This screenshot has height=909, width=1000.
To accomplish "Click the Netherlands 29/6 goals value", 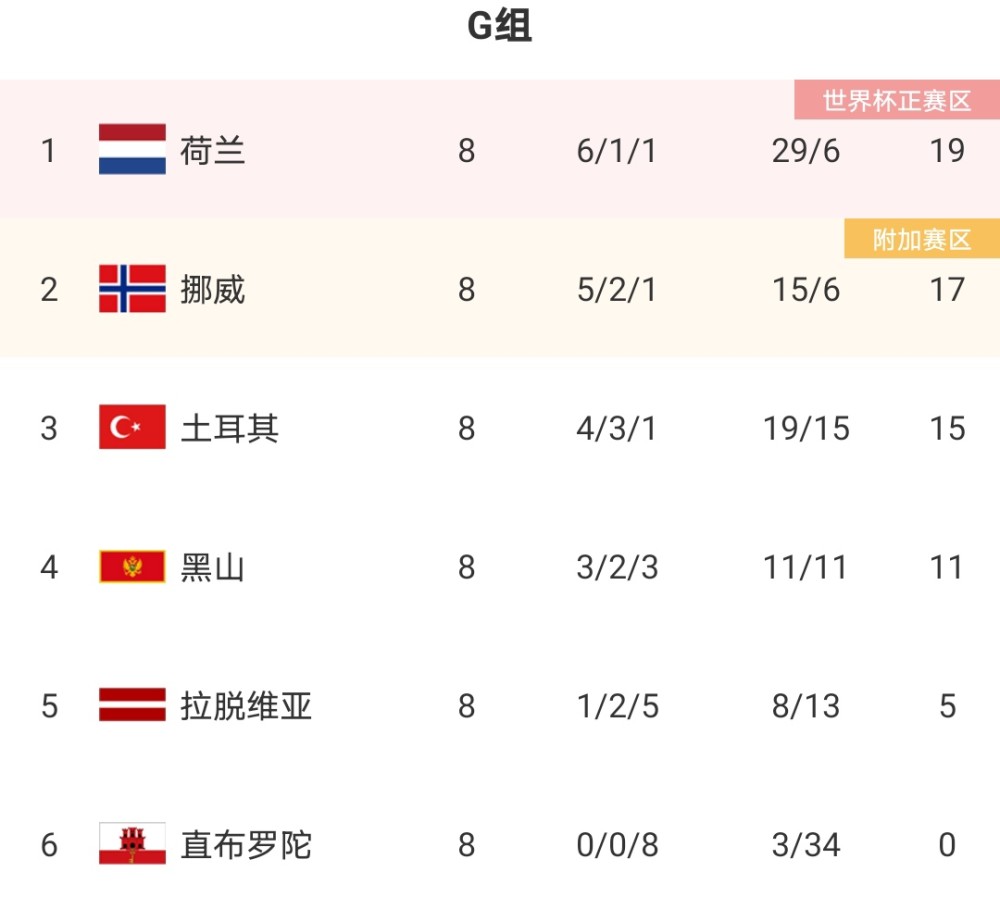I will [x=805, y=151].
